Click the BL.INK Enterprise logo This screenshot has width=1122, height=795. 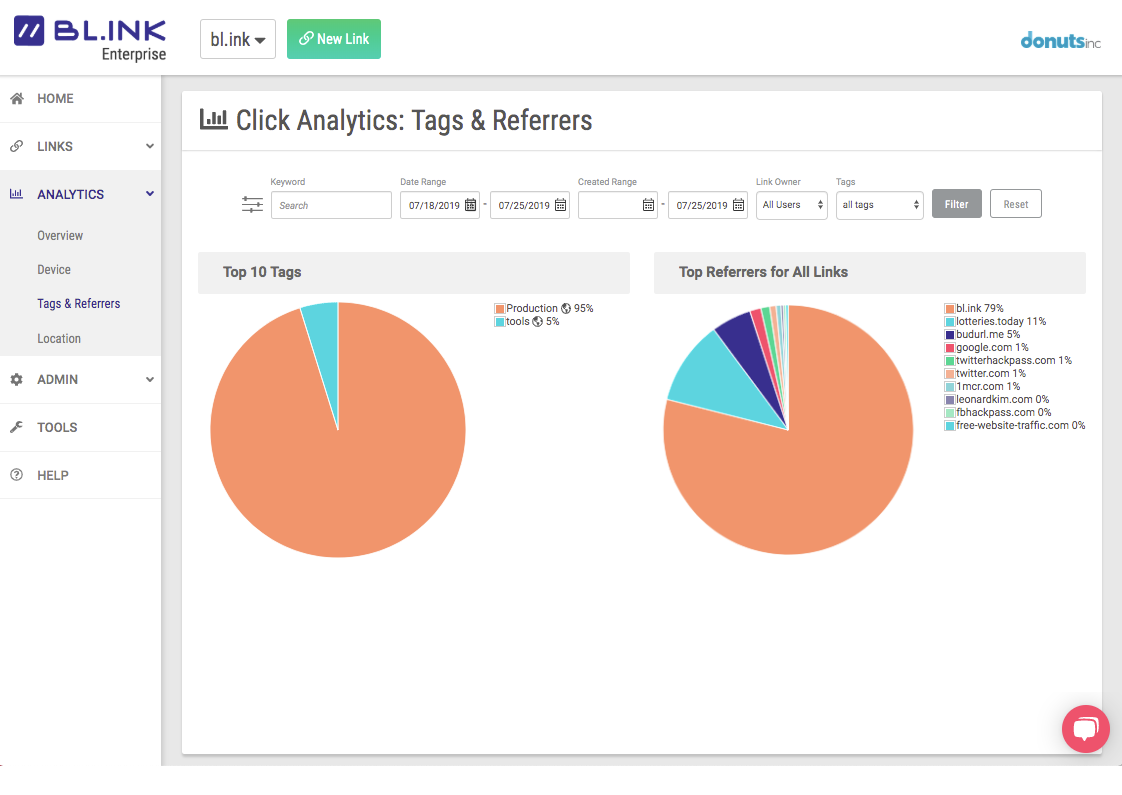click(x=90, y=38)
